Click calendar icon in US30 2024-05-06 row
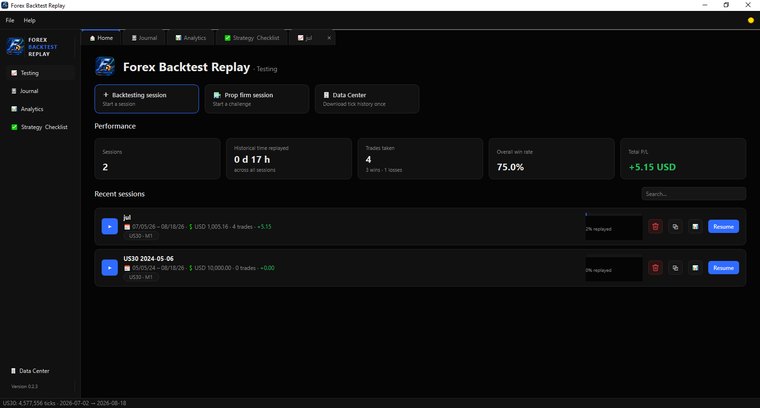The width and height of the screenshot is (760, 408). [x=127, y=268]
